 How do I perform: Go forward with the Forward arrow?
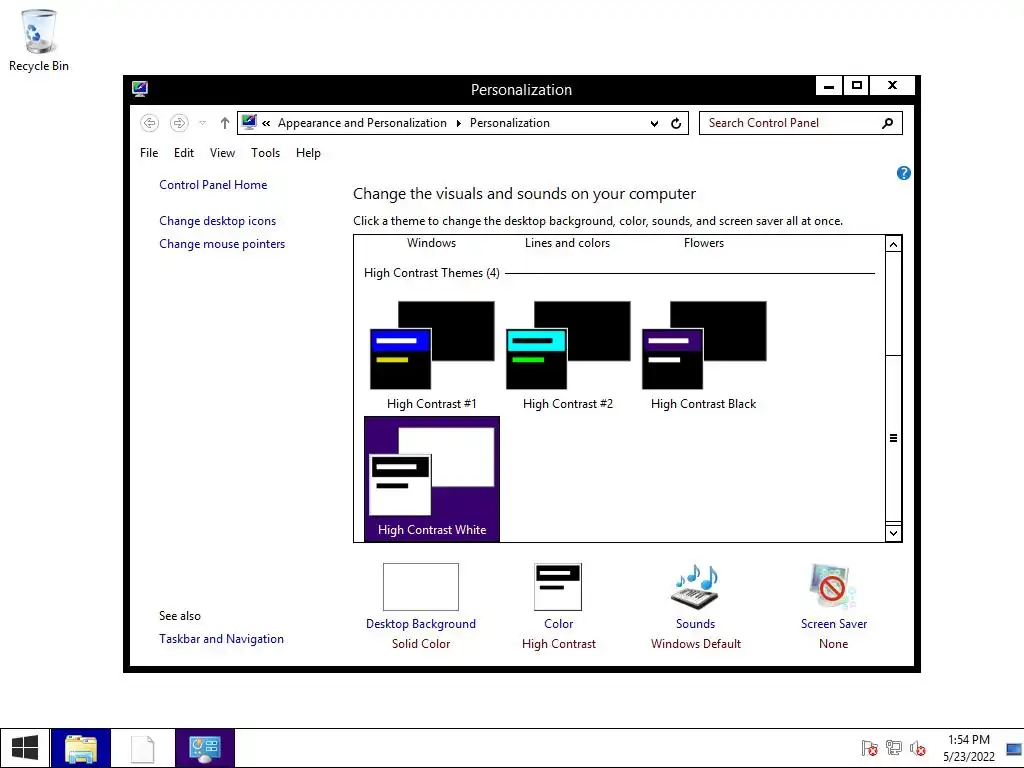point(178,123)
